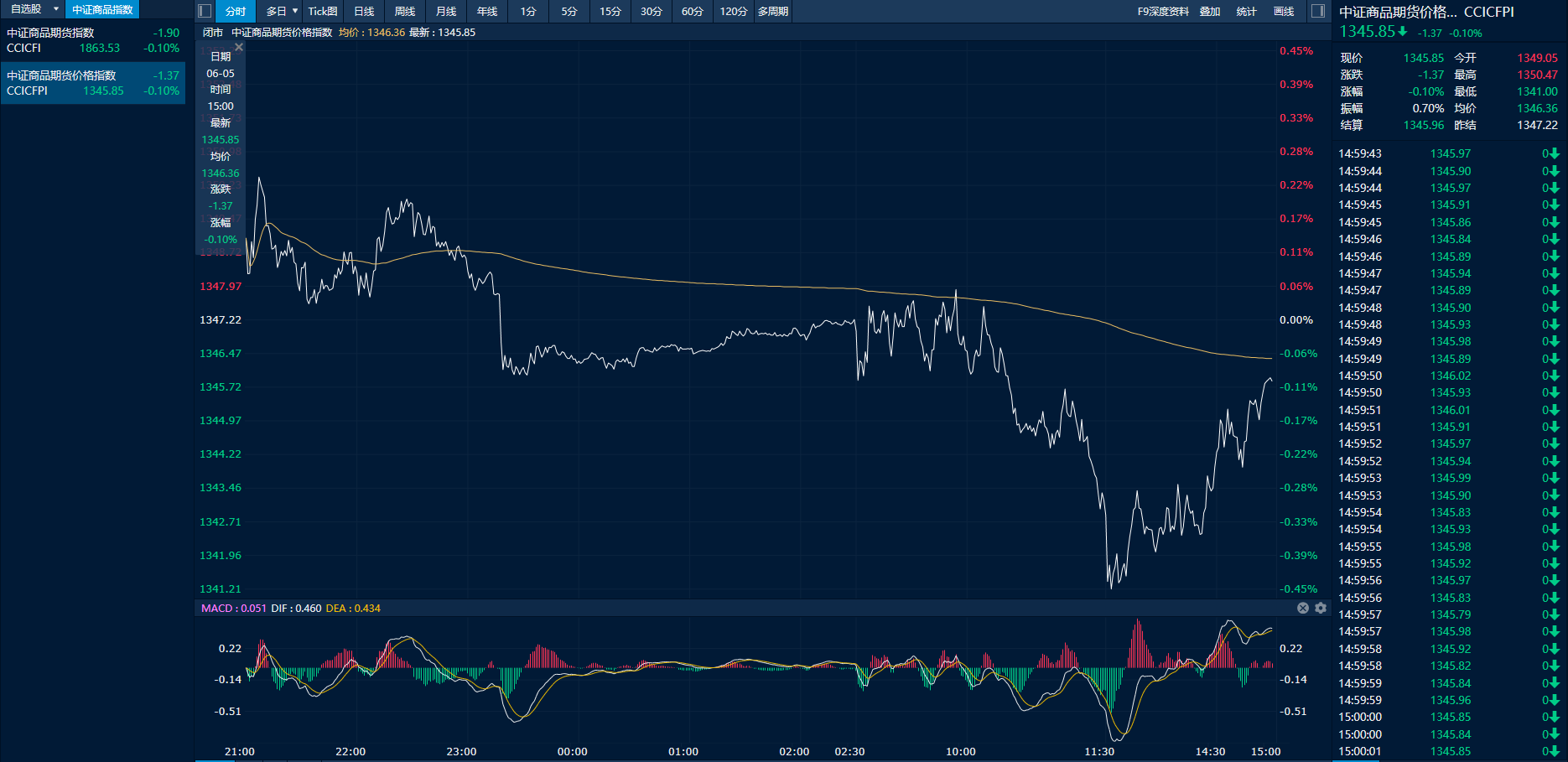Close the floating crosshair data box

point(239,47)
